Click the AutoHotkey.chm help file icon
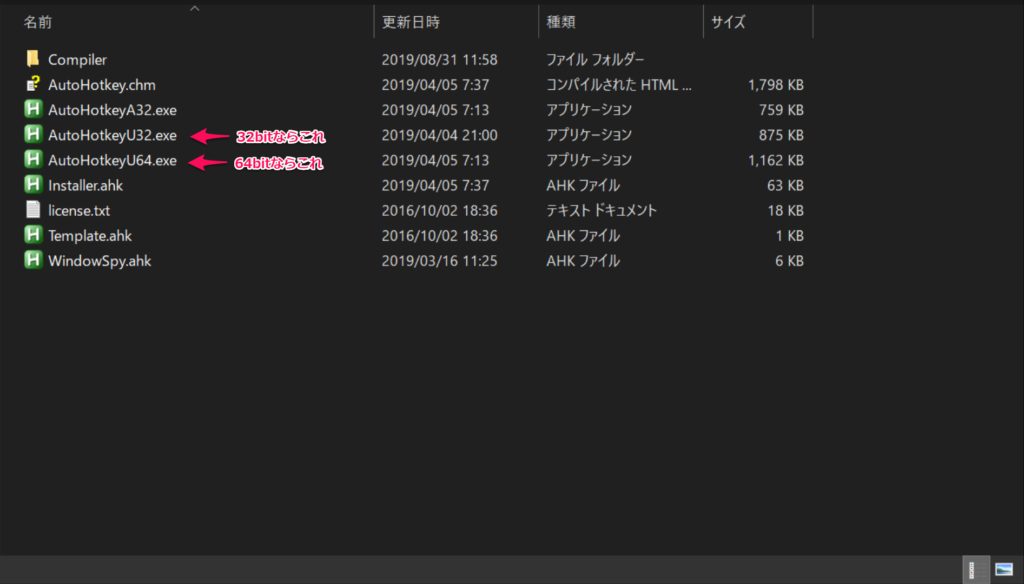 click(x=33, y=85)
